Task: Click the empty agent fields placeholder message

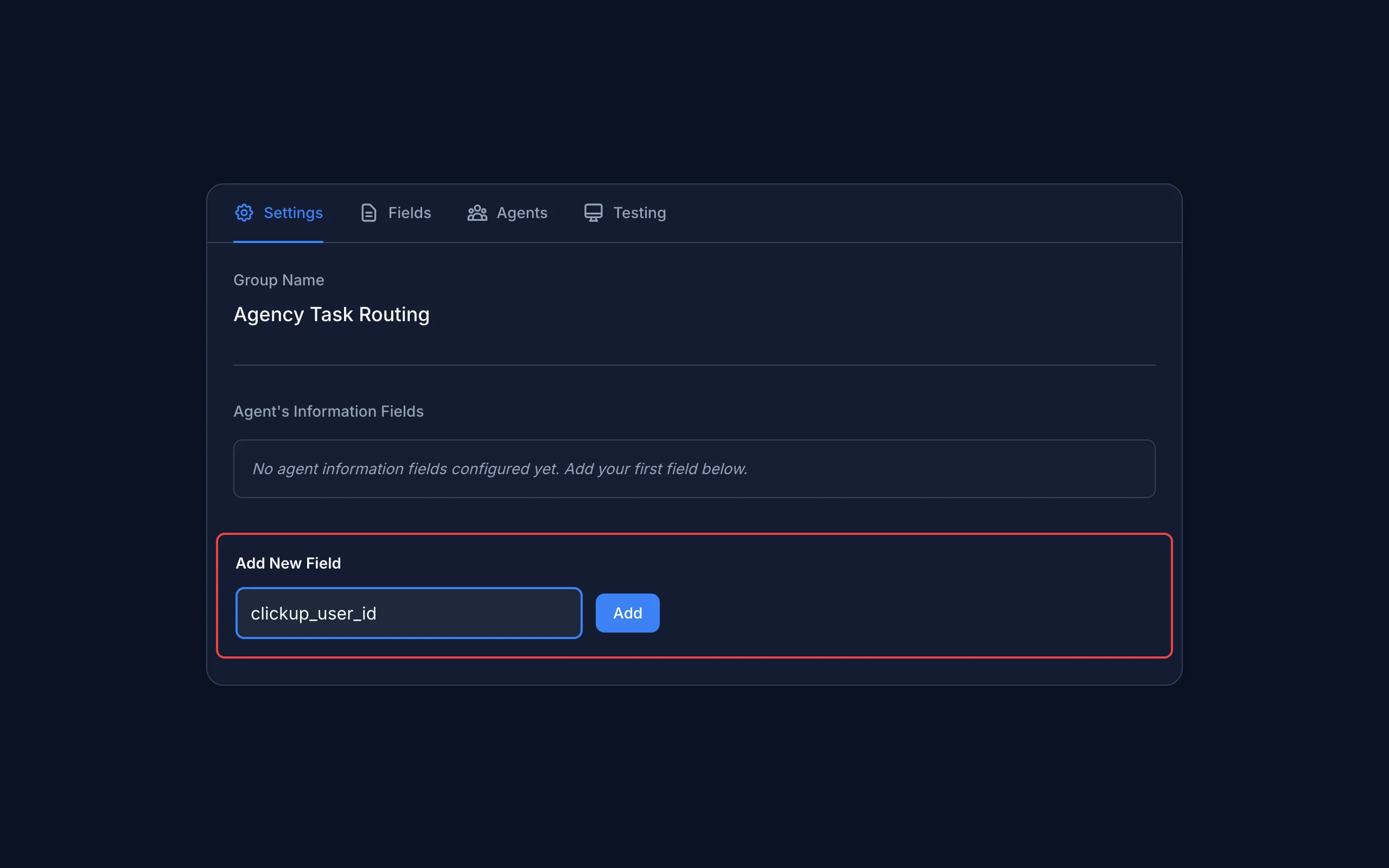Action: [x=500, y=469]
